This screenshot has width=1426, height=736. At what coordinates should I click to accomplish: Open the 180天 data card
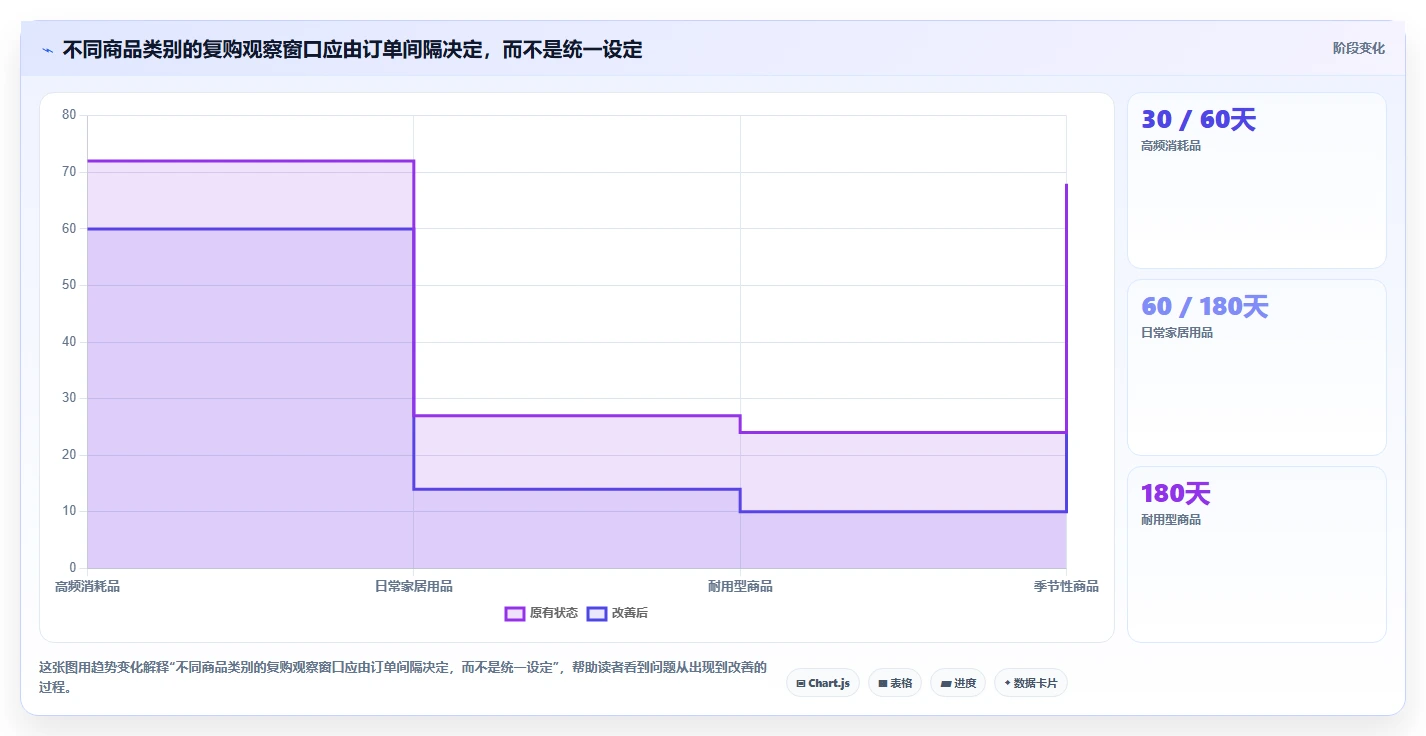point(1257,555)
